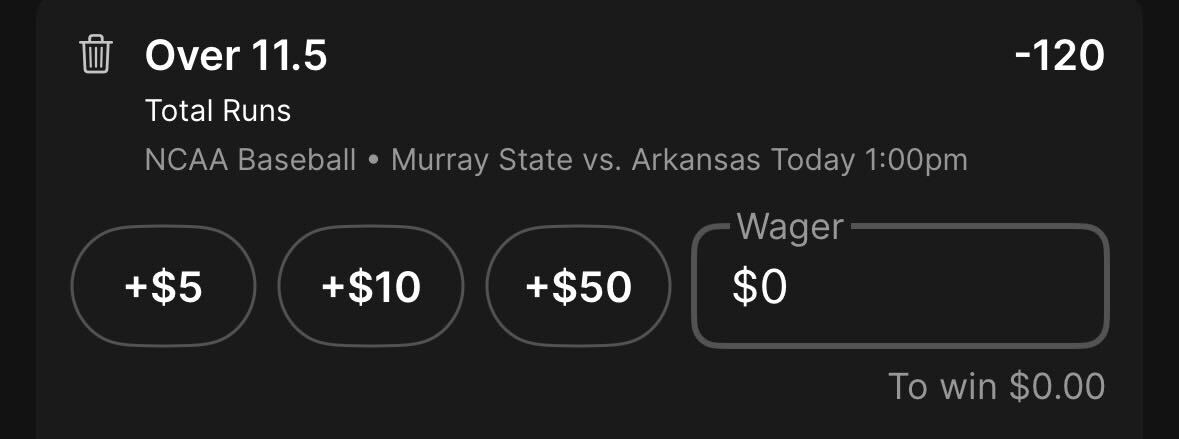
Task: Tap the Total Runs market label
Action: [x=218, y=111]
